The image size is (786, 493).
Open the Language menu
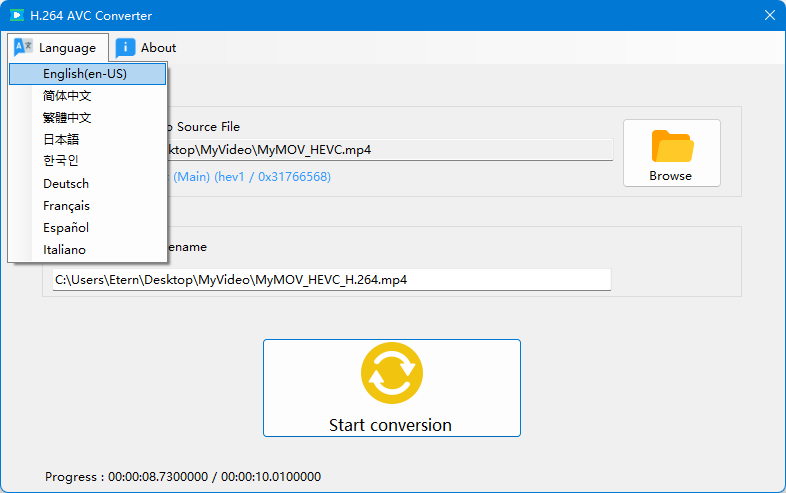tap(58, 48)
